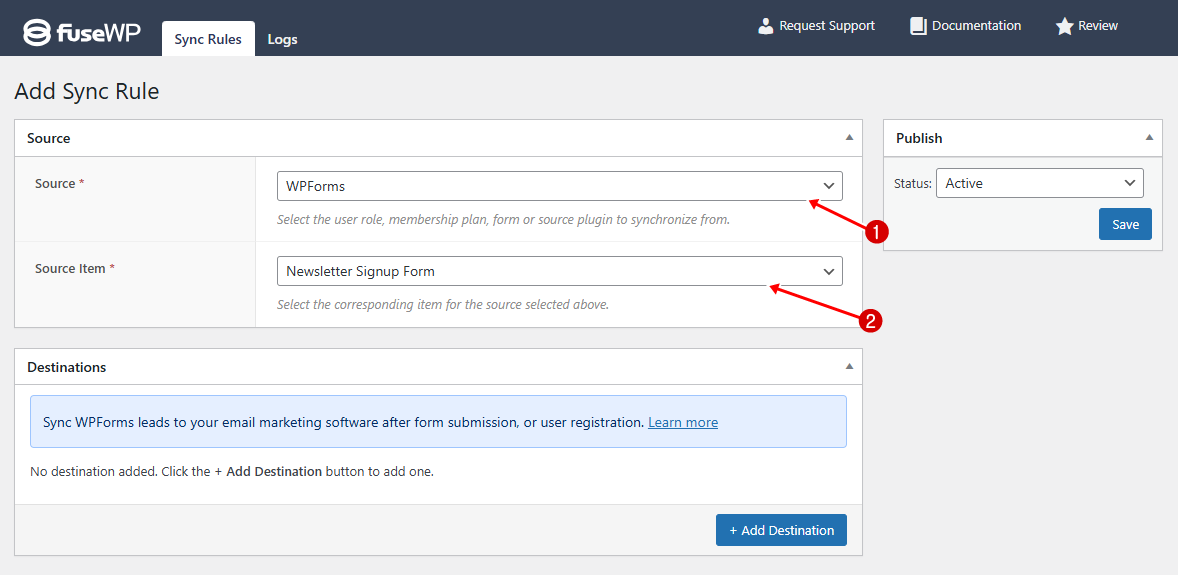Viewport: 1178px width, 575px height.
Task: Click the 'Select the corresponding item' hint text
Action: (443, 305)
